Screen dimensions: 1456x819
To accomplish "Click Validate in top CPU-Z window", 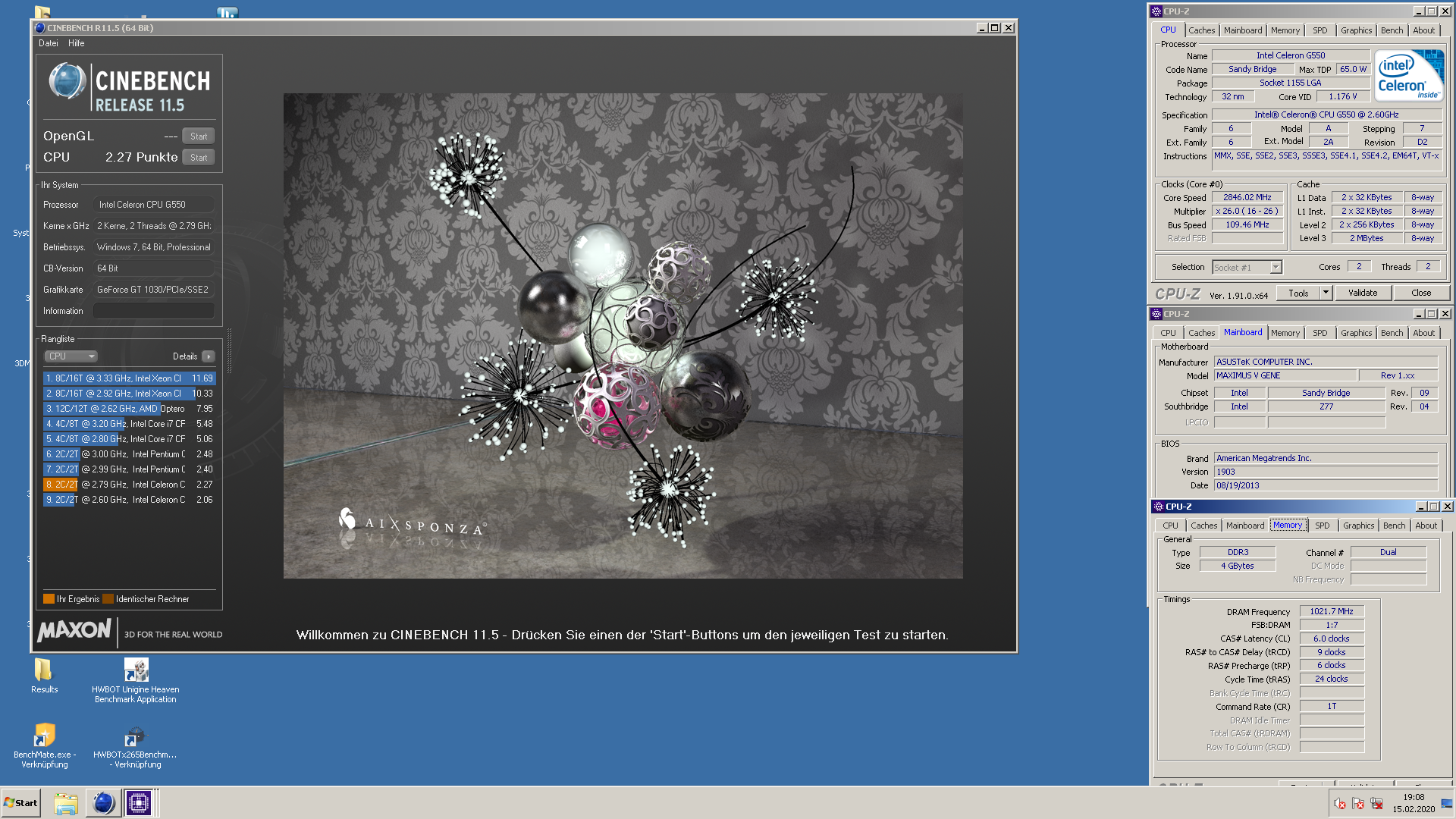I will pyautogui.click(x=1362, y=293).
